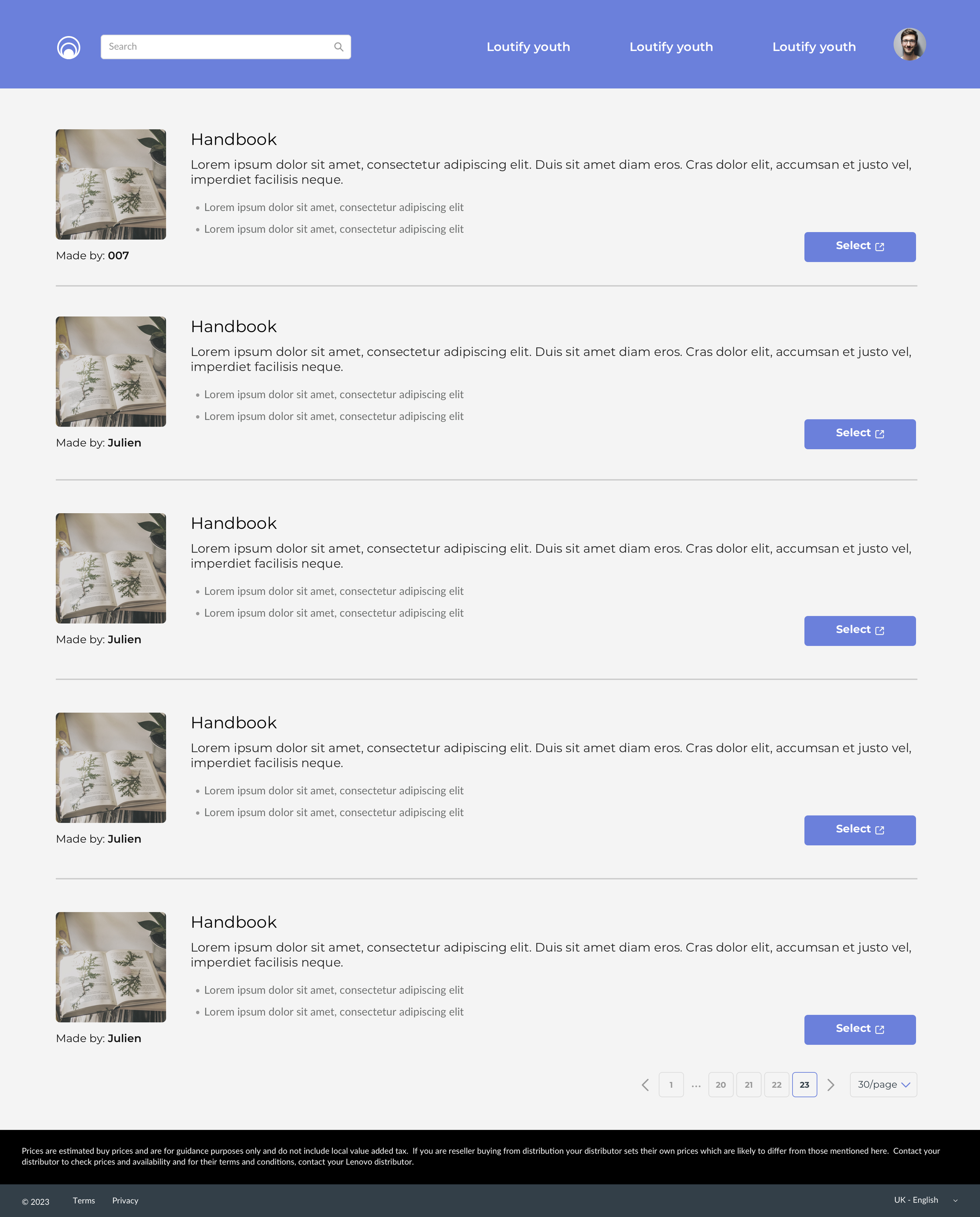Click the first Loutify youth menu item
980x1217 pixels.
coord(528,47)
